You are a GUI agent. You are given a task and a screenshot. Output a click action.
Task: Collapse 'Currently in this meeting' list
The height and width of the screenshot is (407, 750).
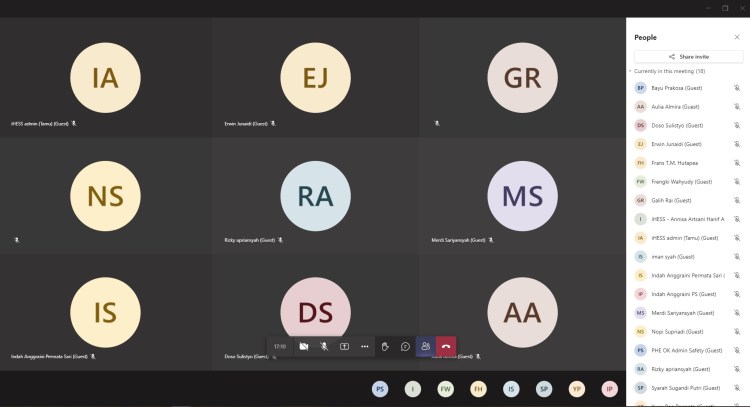click(631, 71)
